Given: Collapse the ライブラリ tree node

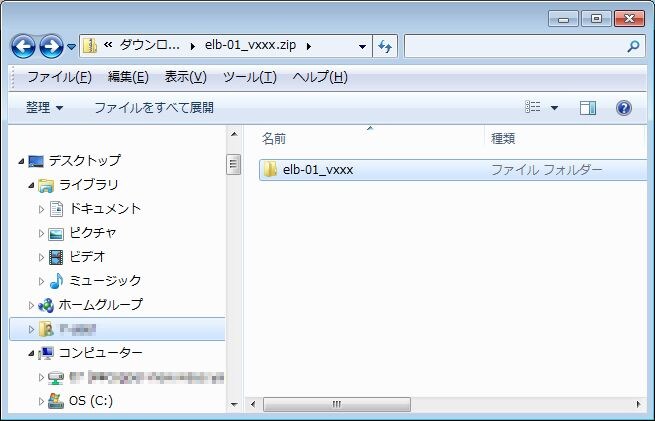Looking at the screenshot, I should [x=31, y=185].
